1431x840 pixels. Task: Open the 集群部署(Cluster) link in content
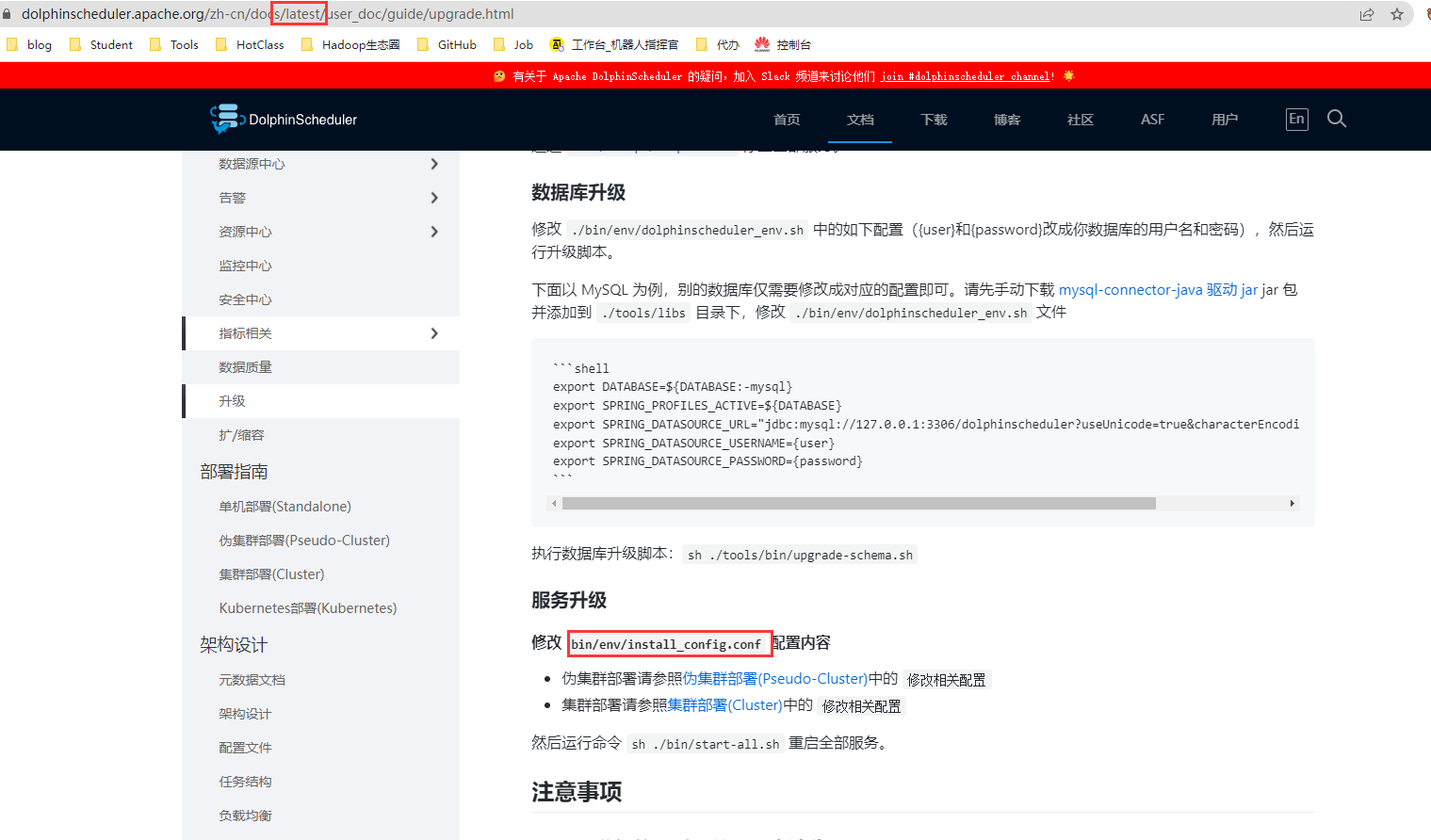point(725,705)
